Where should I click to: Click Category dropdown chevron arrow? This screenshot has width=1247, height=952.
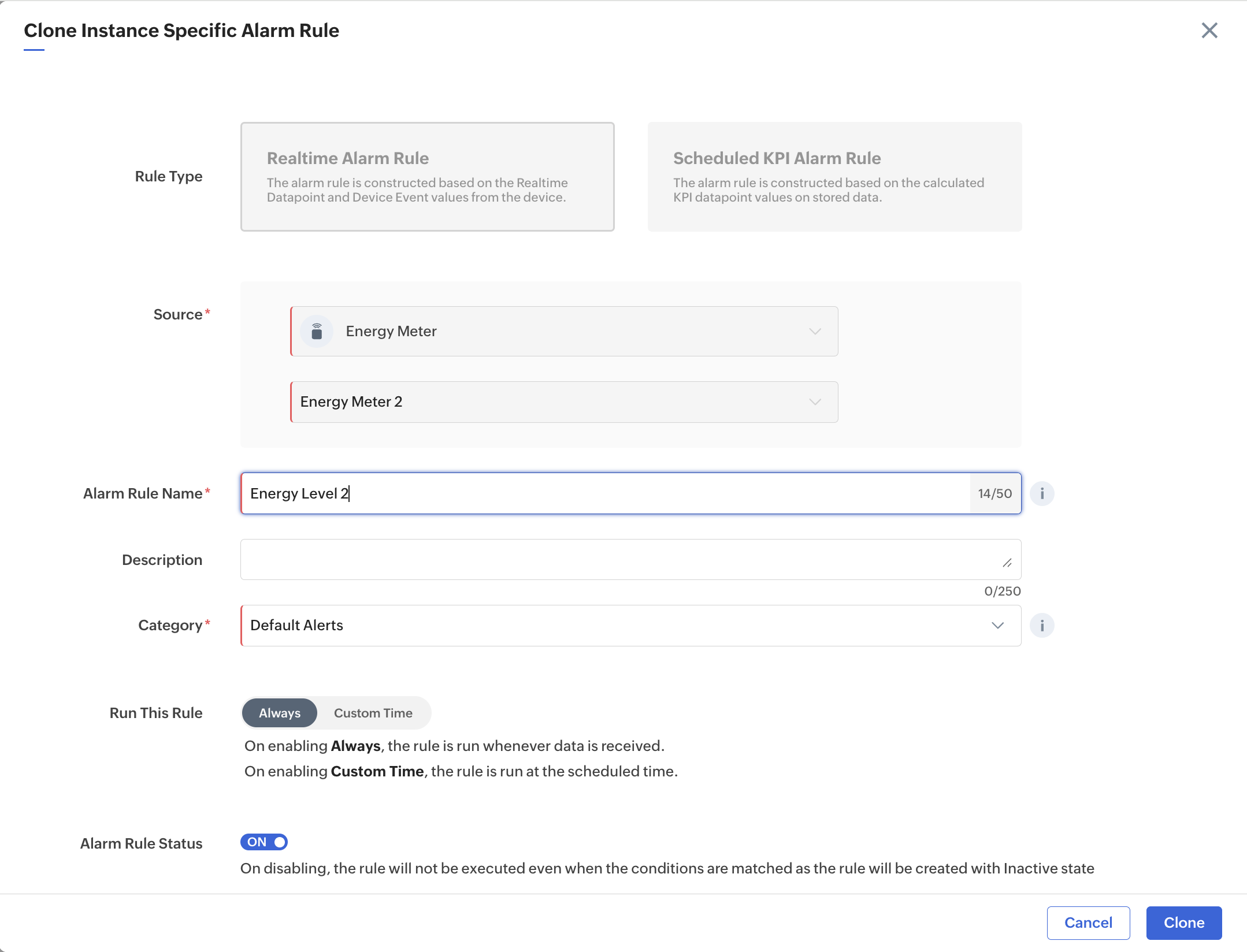[997, 626]
